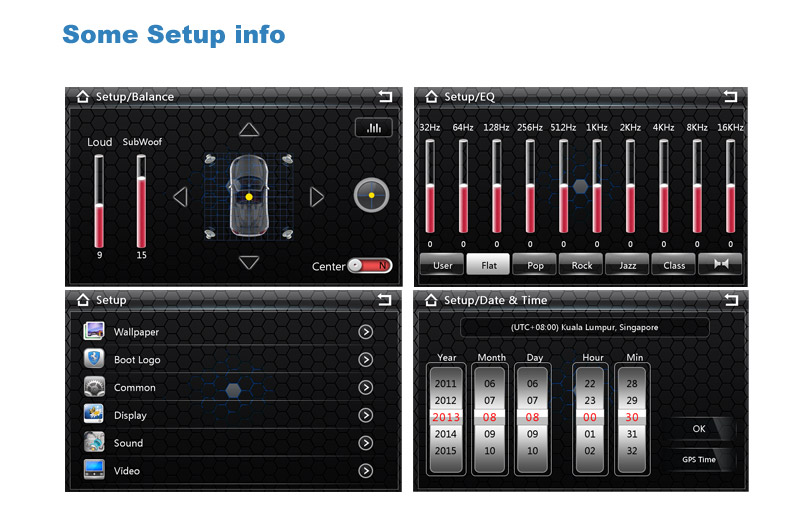Image resolution: width=800 pixels, height=527 pixels.
Task: Select year 2014 in Year wheel
Action: pos(445,434)
